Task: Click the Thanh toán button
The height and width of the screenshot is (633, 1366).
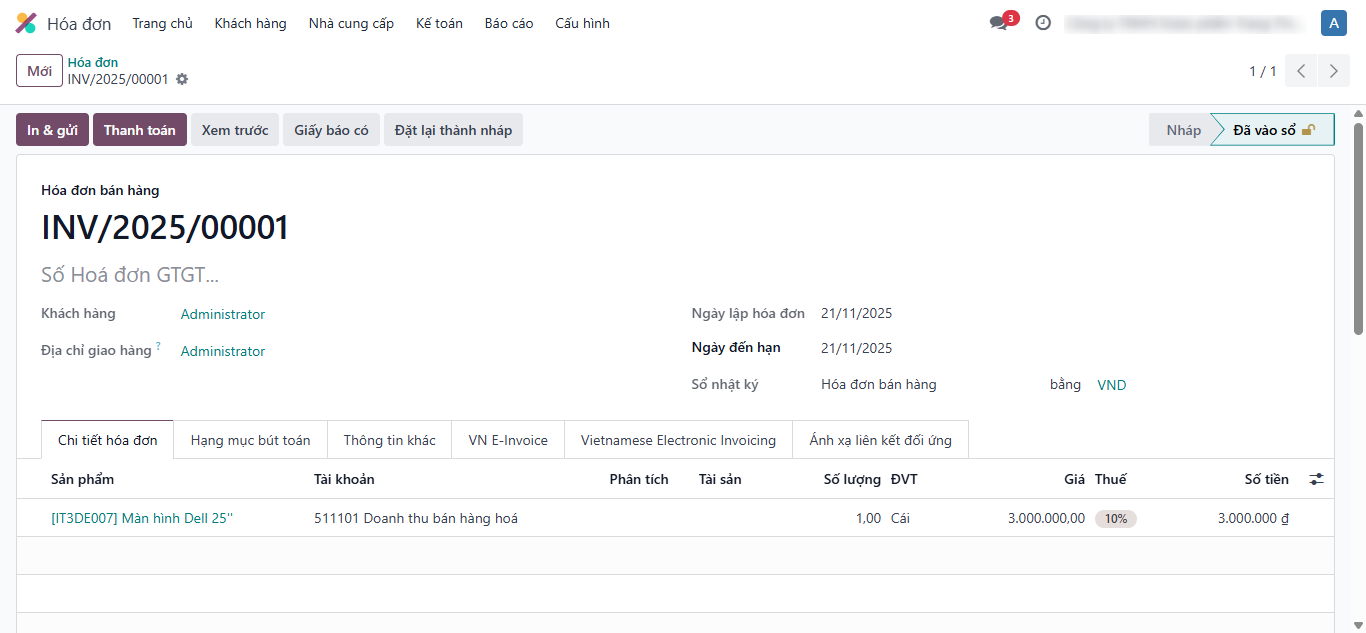Action: coord(139,130)
